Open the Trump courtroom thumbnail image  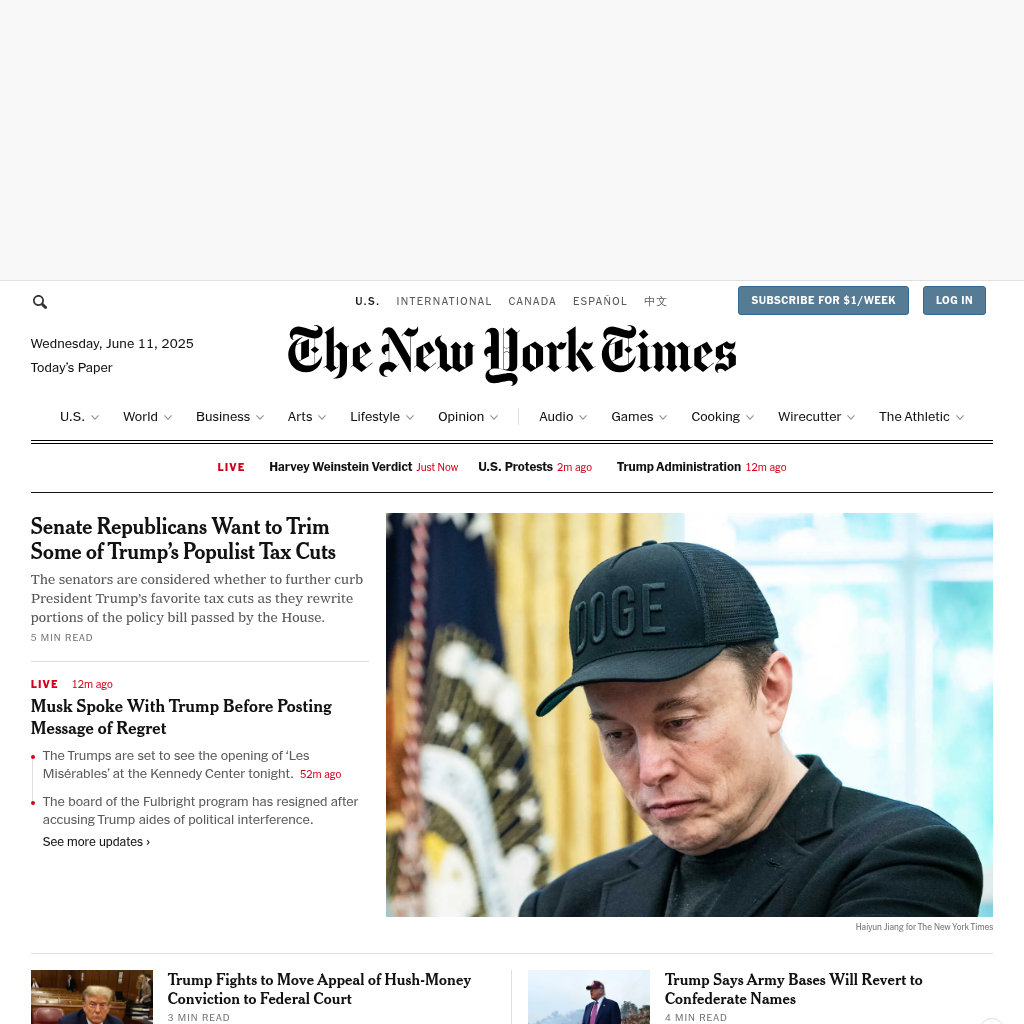[91, 997]
